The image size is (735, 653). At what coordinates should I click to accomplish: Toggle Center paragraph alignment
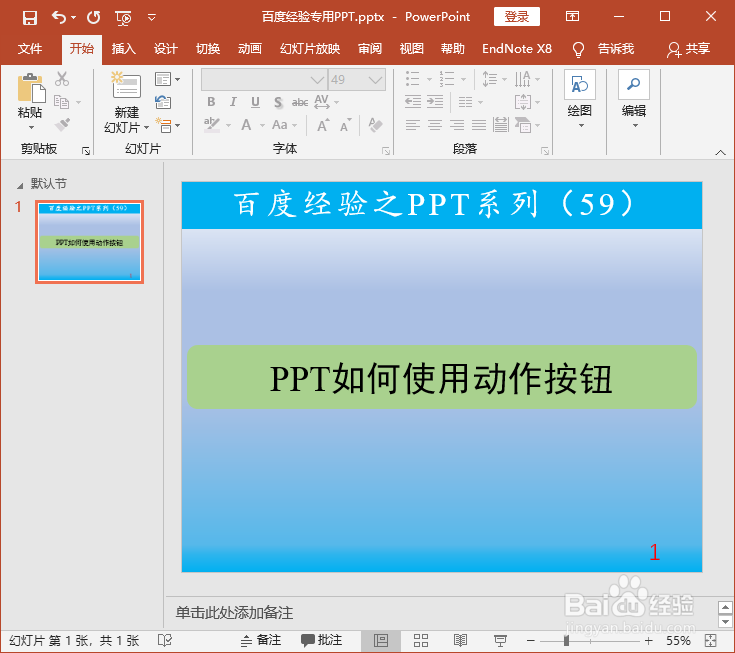[435, 125]
